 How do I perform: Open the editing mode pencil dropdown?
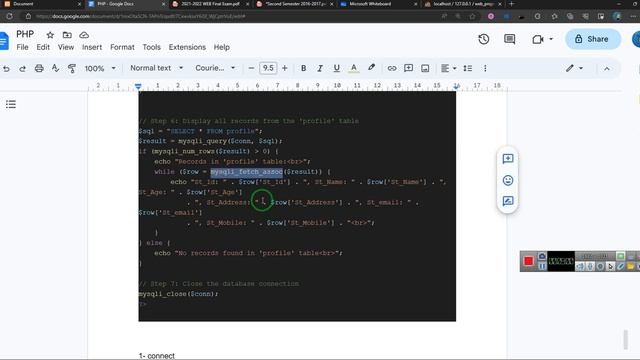tap(574, 68)
